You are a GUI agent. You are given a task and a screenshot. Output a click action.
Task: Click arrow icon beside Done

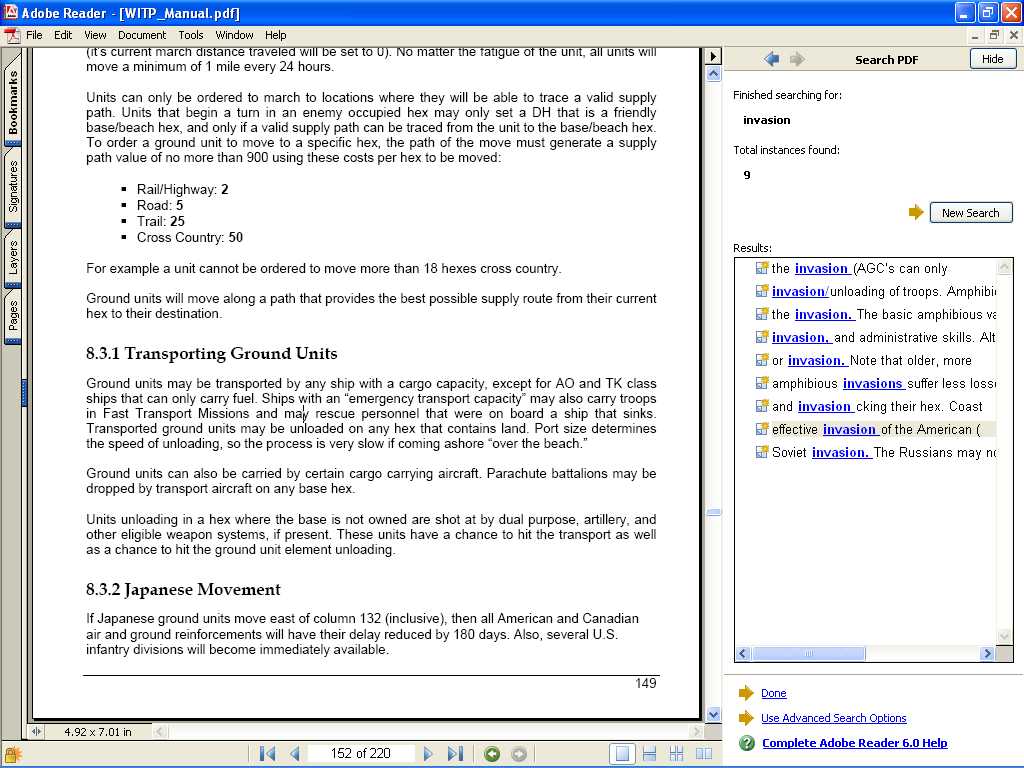pos(746,693)
